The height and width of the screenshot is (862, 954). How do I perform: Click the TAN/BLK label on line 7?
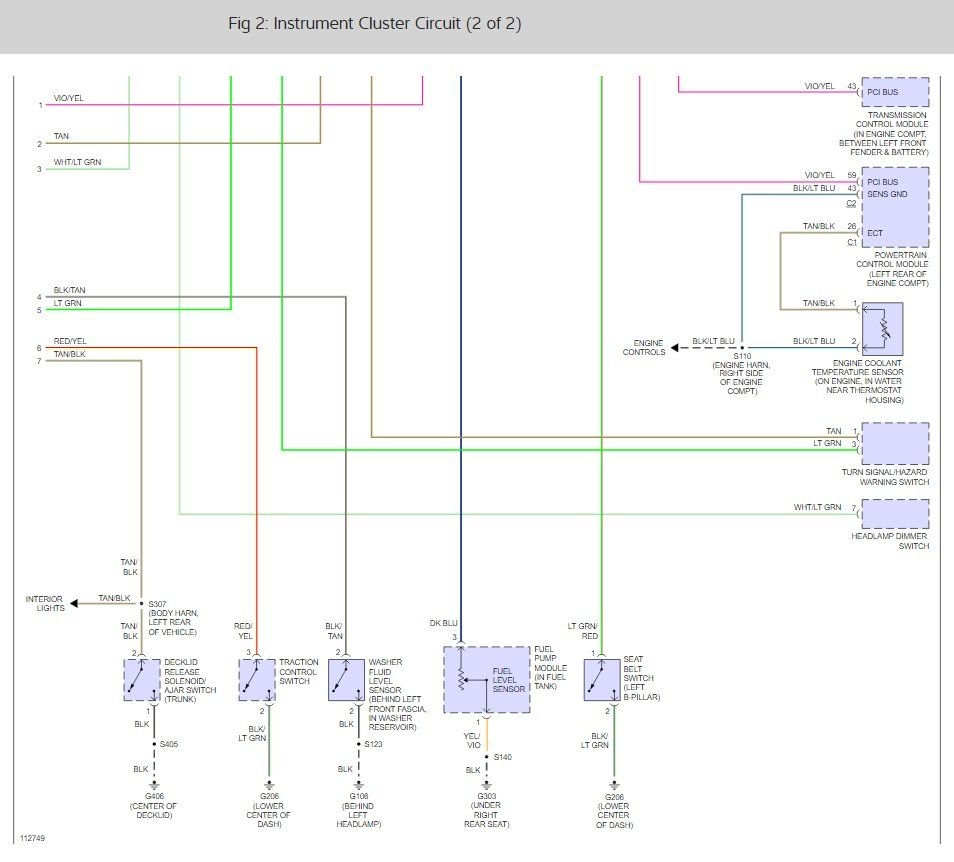(69, 354)
